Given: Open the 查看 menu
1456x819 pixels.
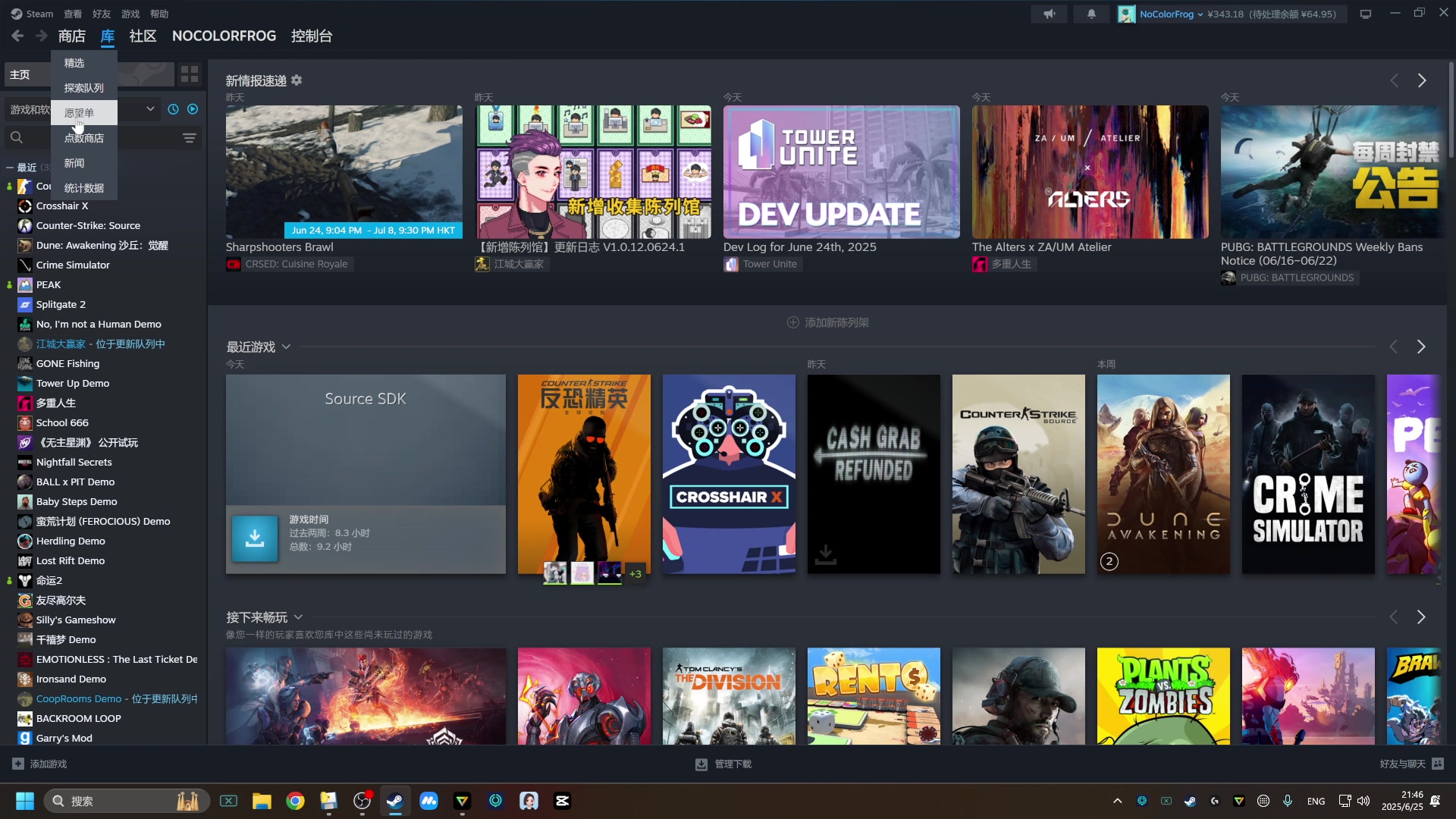Looking at the screenshot, I should 73,14.
